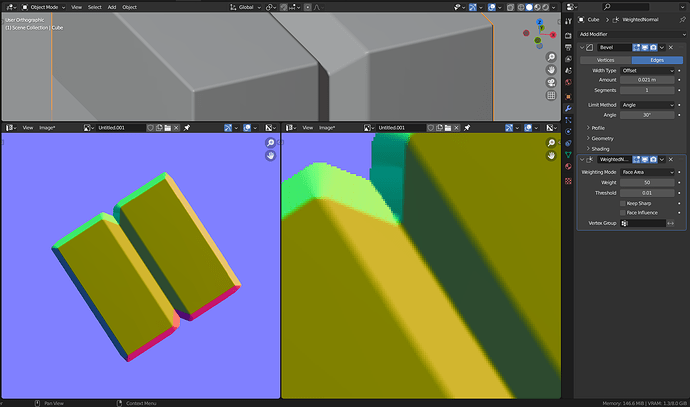Expand the Profile section

pyautogui.click(x=596, y=128)
